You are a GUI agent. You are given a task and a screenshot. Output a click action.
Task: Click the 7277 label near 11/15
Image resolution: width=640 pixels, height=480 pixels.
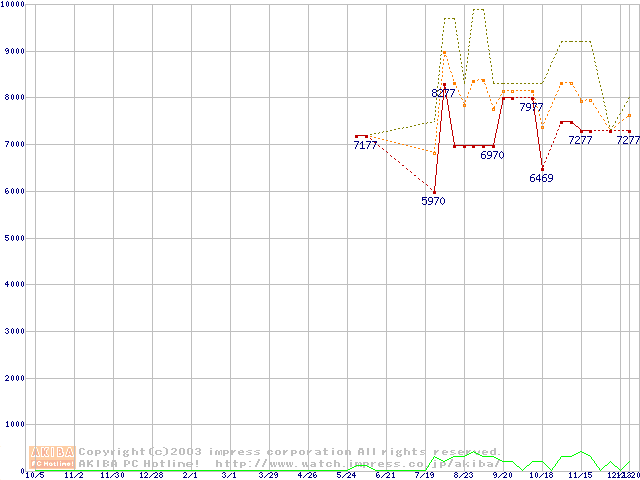point(580,141)
